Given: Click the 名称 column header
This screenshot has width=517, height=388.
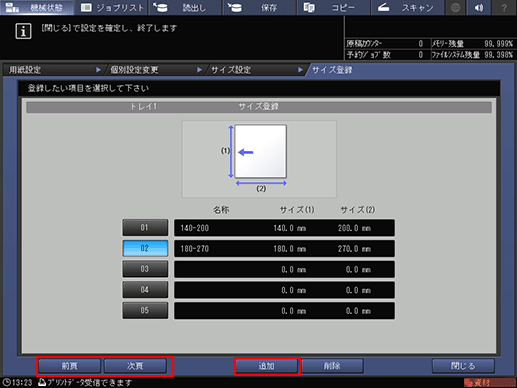Looking at the screenshot, I should pos(221,210).
